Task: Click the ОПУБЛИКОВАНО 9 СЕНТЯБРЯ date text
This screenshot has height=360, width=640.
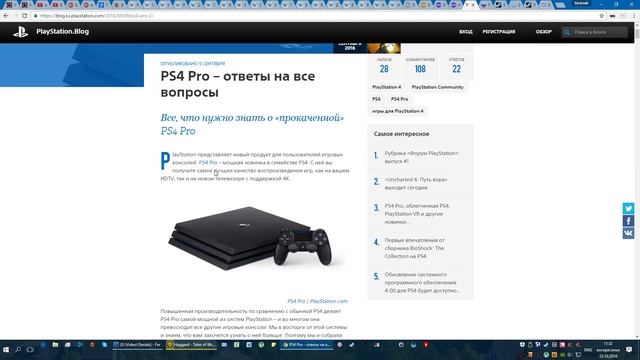Action: 193,64
